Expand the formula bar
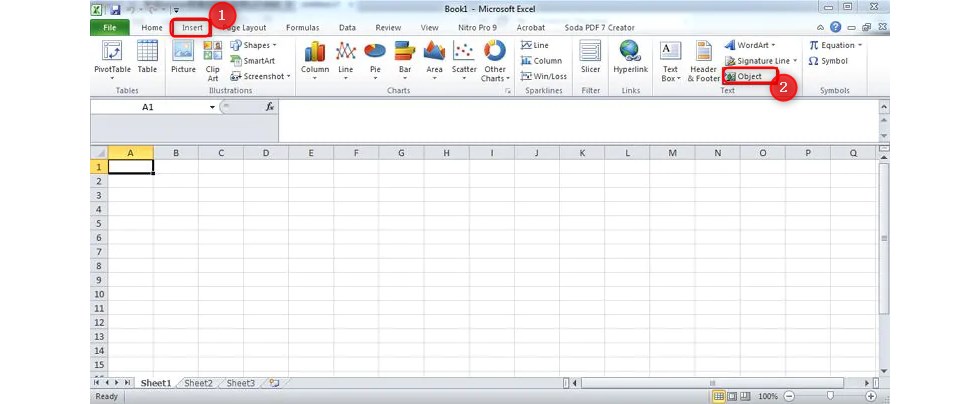Image resolution: width=980 pixels, height=404 pixels. pyautogui.click(x=884, y=107)
